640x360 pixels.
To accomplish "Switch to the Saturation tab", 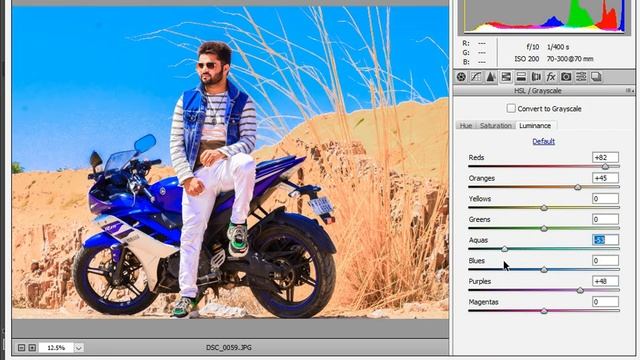I will (496, 126).
